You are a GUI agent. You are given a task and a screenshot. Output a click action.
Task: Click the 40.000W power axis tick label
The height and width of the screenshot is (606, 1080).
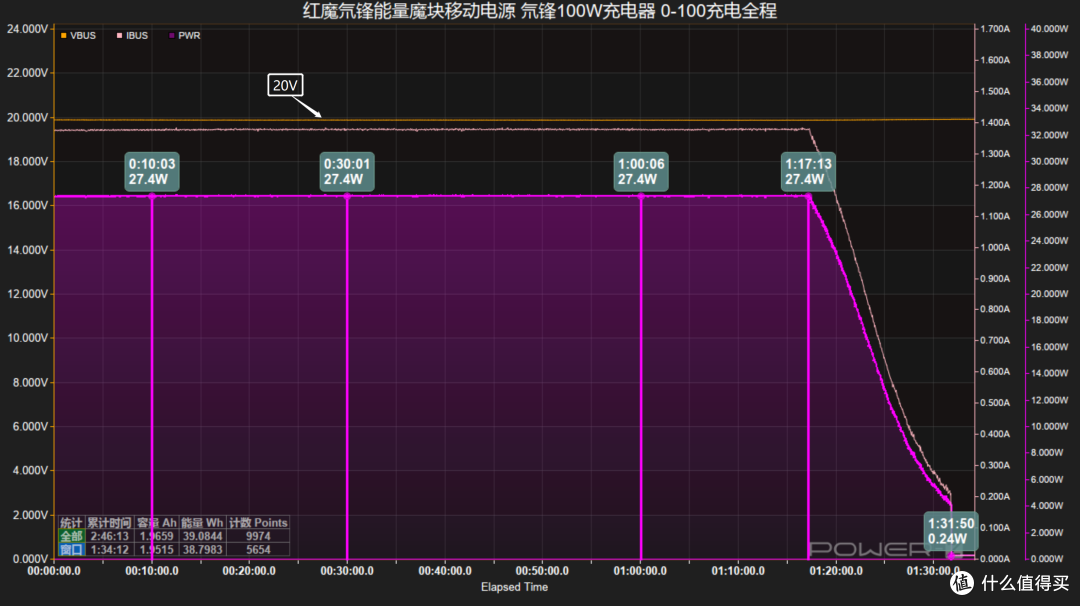click(x=1049, y=29)
